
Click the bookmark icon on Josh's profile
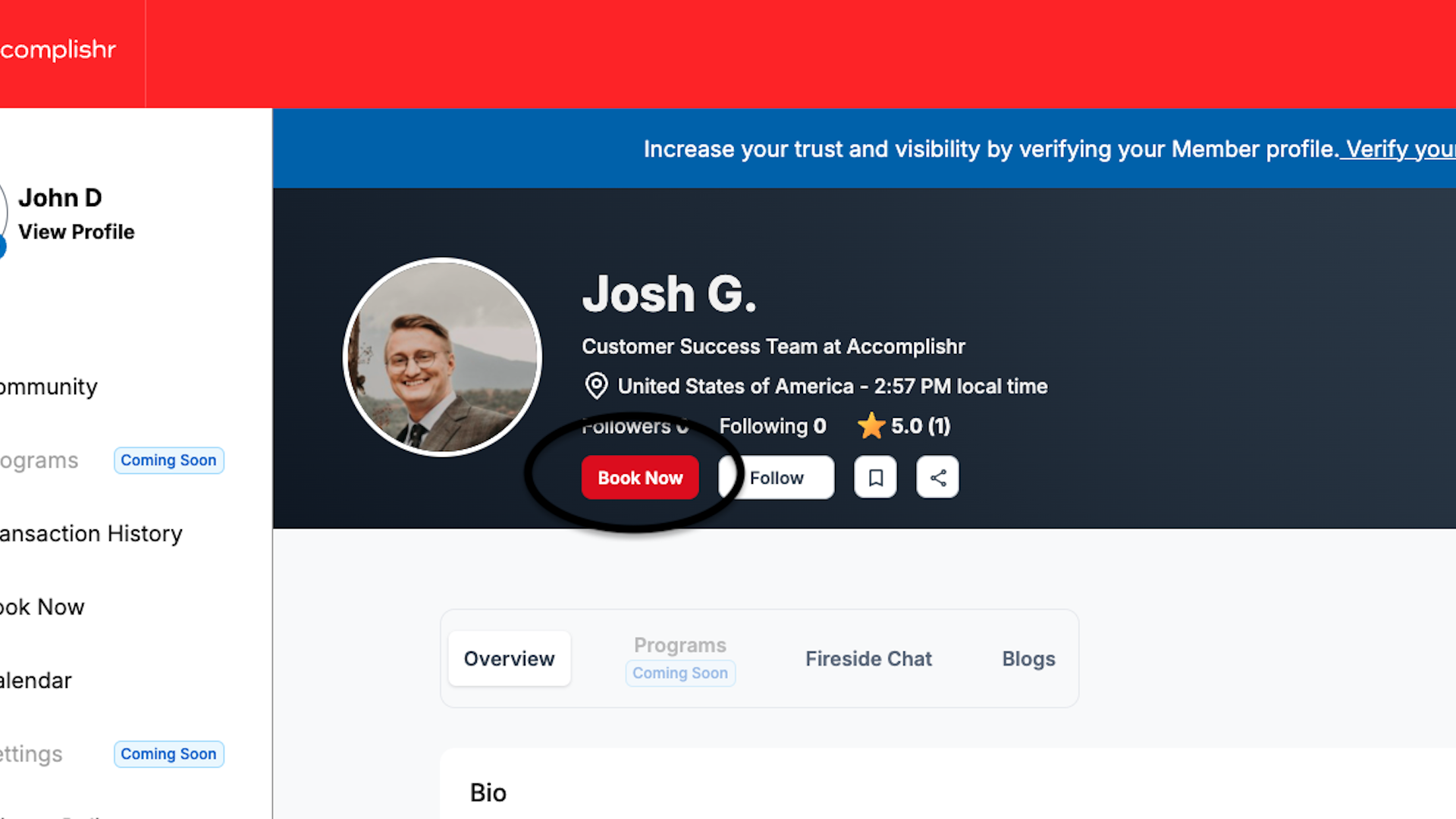click(x=875, y=477)
